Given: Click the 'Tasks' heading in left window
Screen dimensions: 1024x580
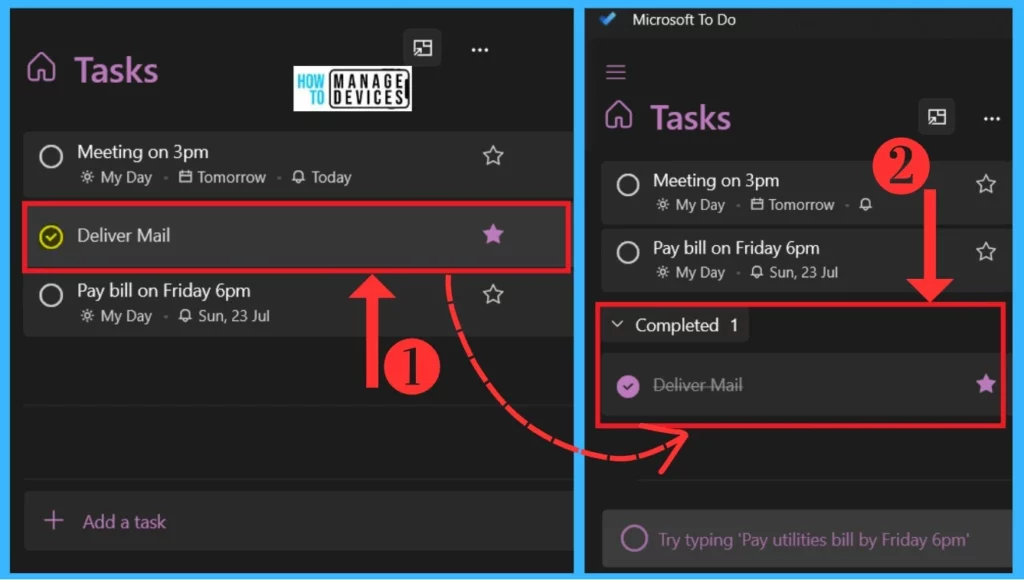Looking at the screenshot, I should 116,70.
